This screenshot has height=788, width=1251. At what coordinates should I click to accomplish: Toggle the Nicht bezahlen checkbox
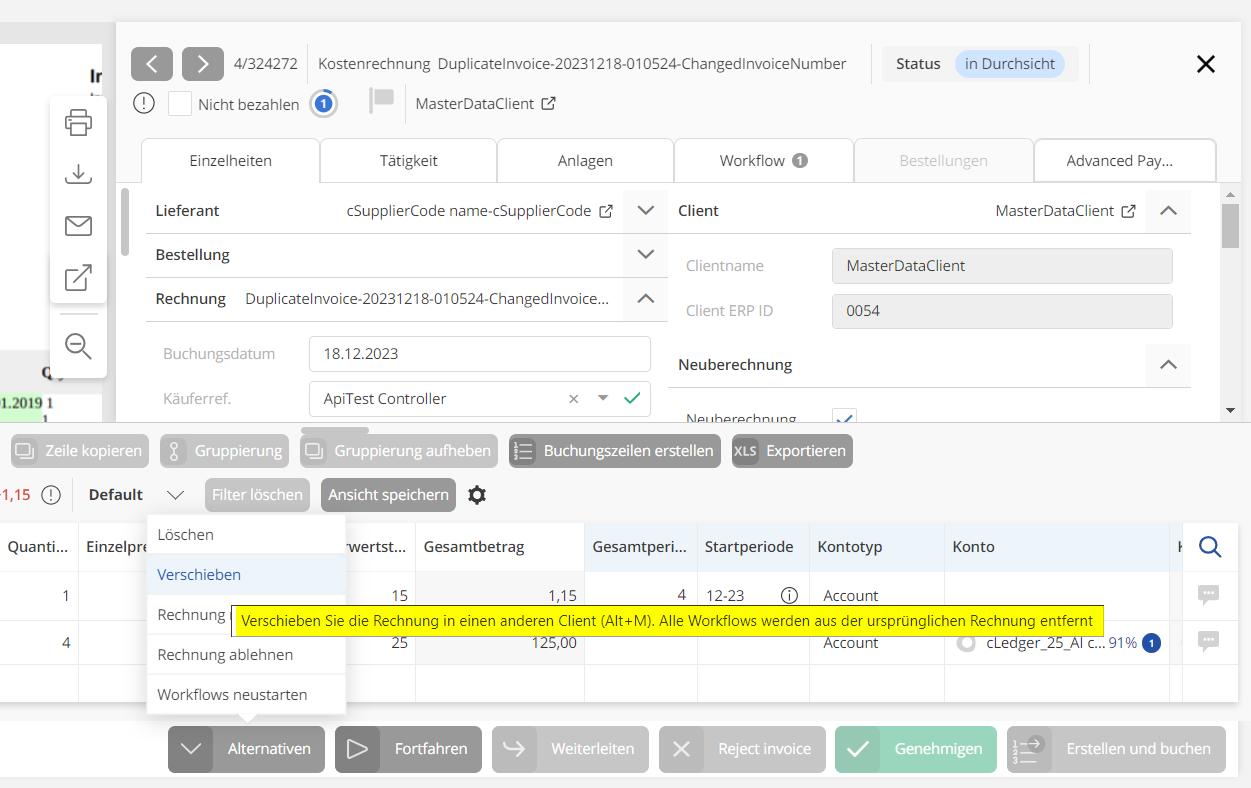pyautogui.click(x=180, y=104)
